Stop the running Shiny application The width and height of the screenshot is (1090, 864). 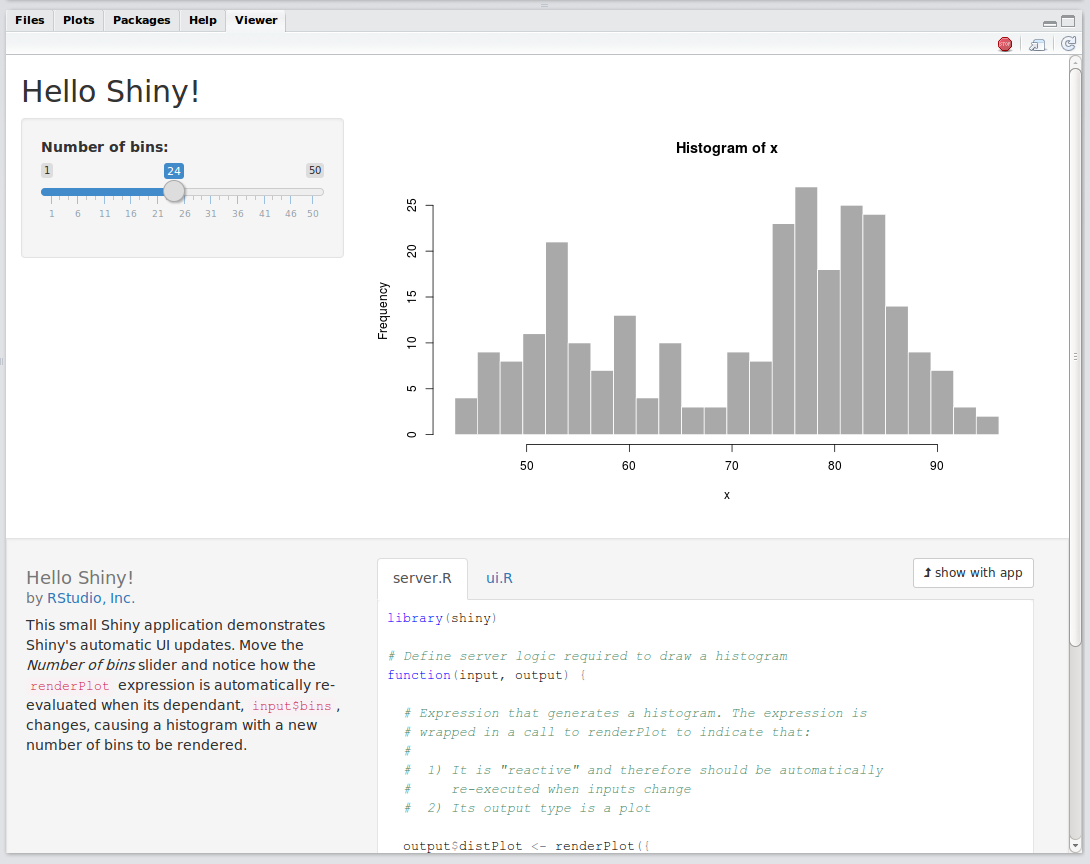pyautogui.click(x=1005, y=44)
